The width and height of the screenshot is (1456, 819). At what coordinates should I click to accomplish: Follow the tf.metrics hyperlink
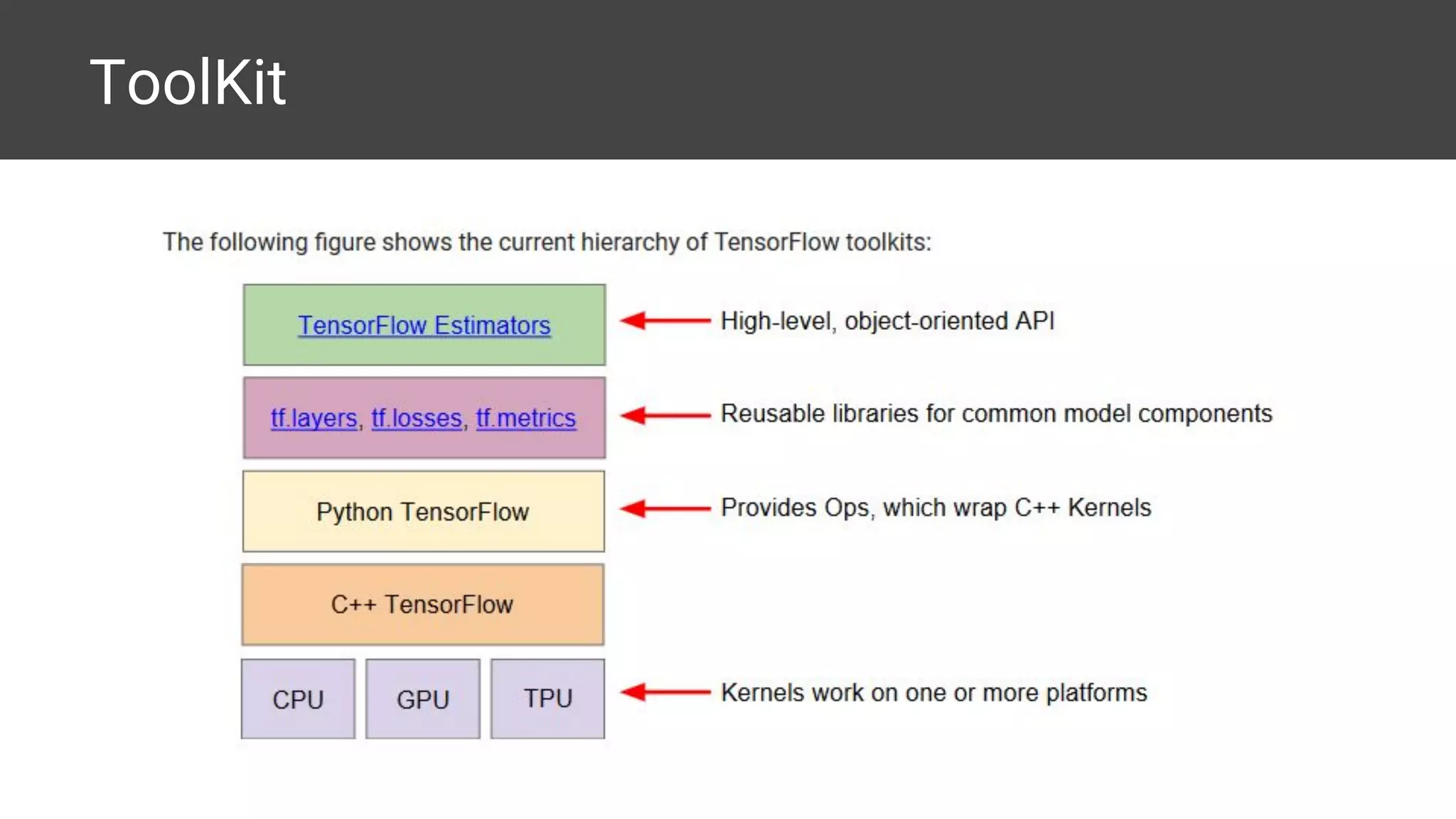coord(525,418)
